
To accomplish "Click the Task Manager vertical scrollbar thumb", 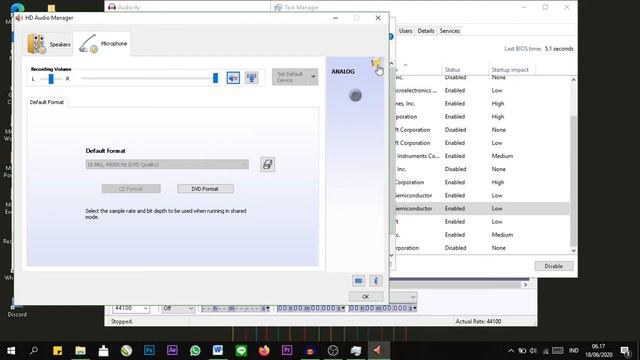I will [573, 182].
